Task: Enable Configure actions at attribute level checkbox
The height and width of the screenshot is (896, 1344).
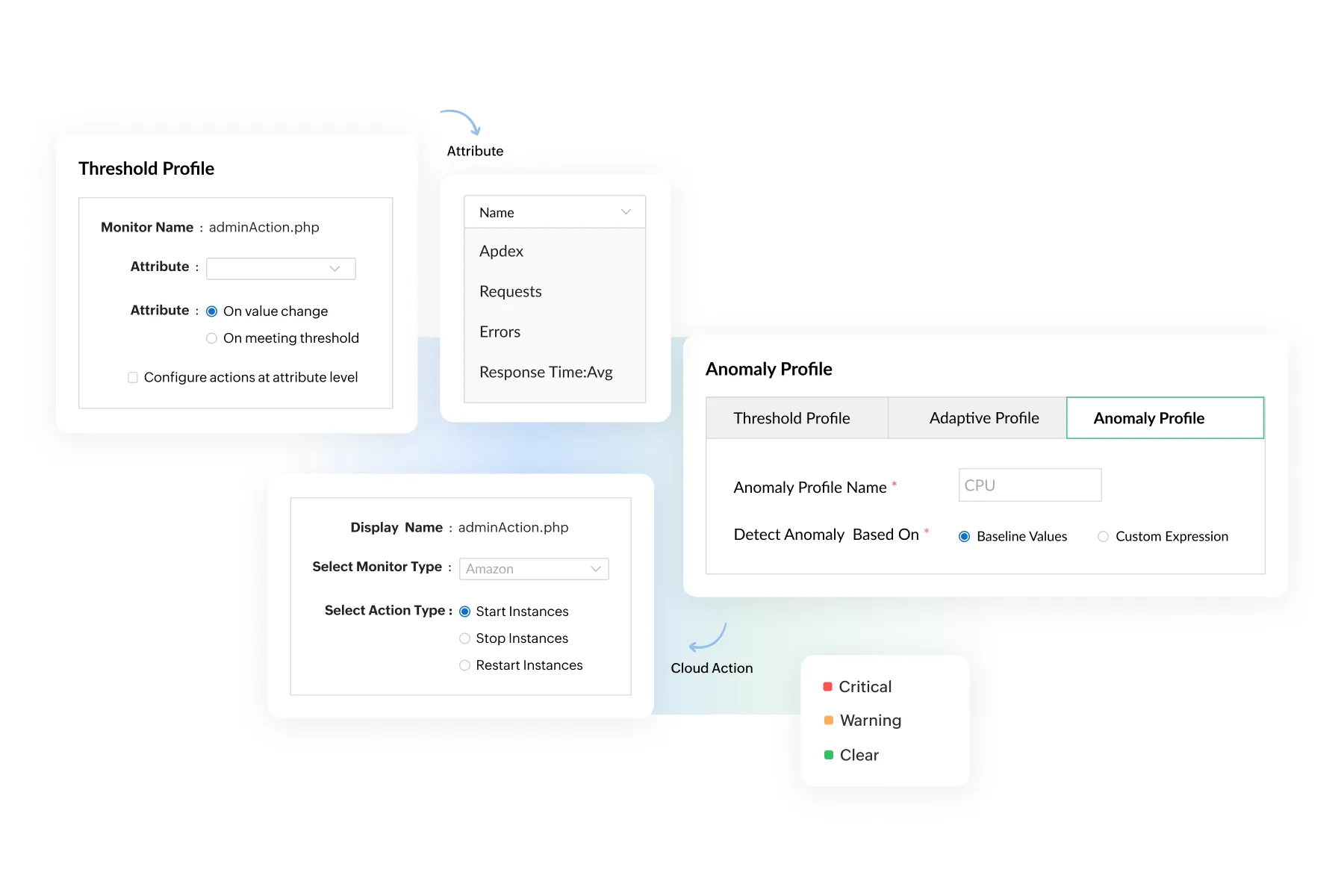Action: 133,378
